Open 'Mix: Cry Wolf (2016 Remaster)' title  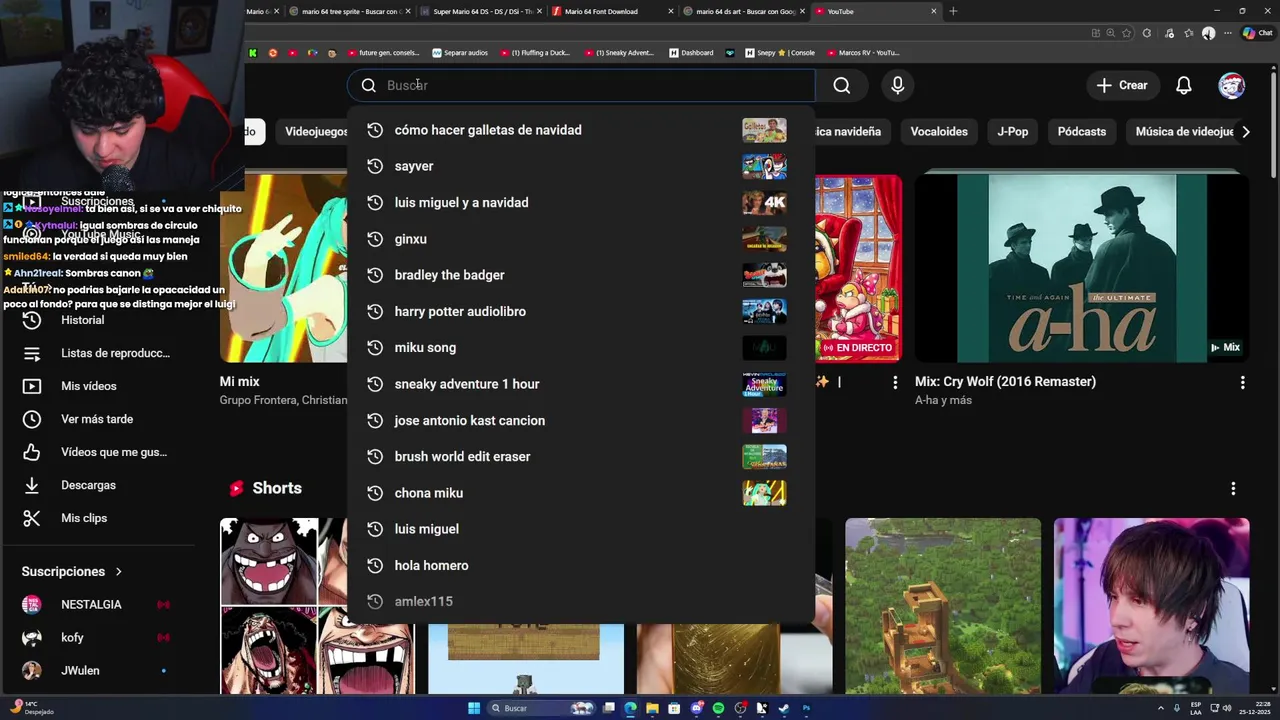click(x=1005, y=382)
